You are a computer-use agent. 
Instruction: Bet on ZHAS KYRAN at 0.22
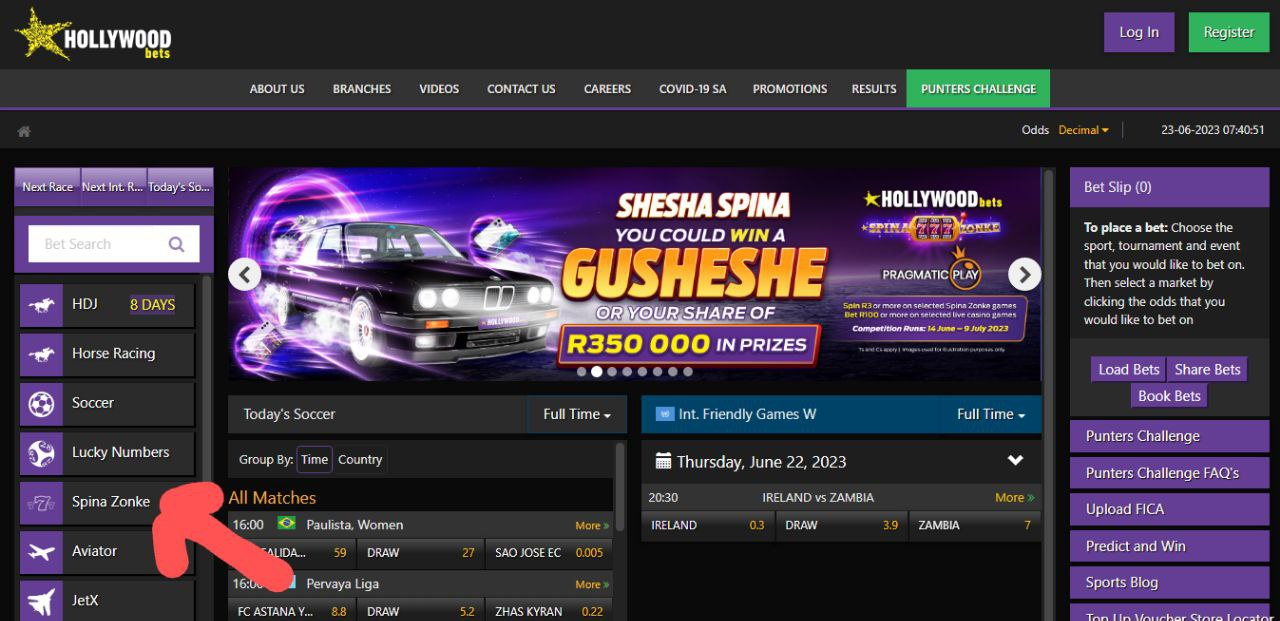[549, 611]
